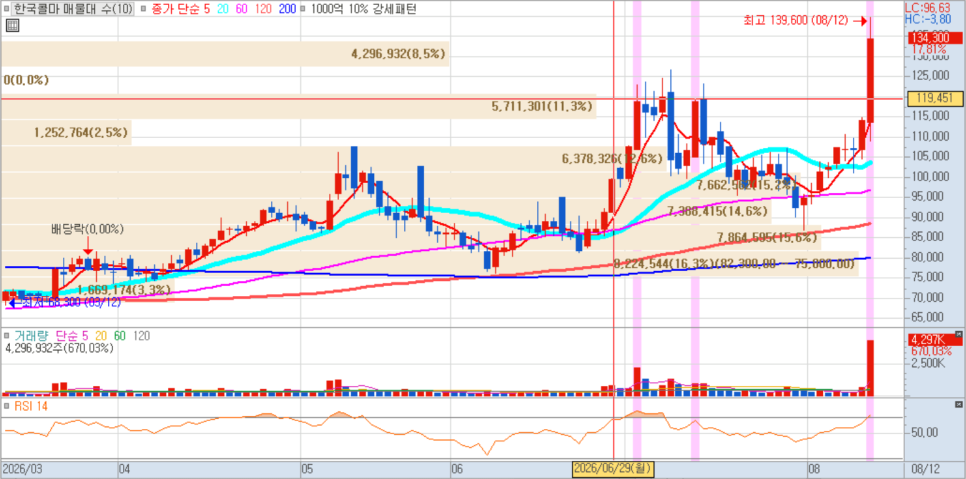Image resolution: width=966 pixels, height=479 pixels.
Task: Click the 2,500K volume axis label
Action: coord(928,364)
